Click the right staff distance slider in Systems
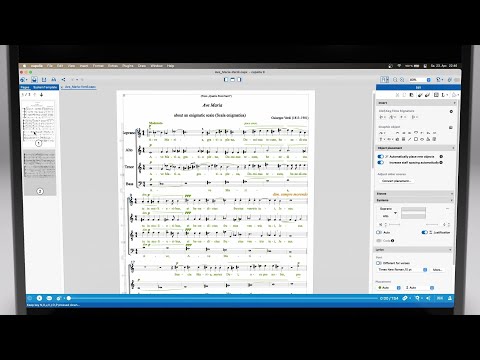480x360 pixels. pyautogui.click(x=432, y=225)
